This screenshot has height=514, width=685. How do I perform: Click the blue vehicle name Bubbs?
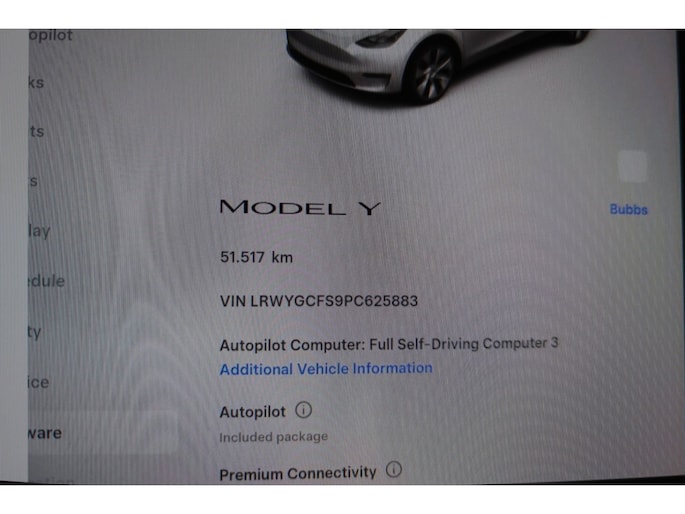pyautogui.click(x=629, y=210)
